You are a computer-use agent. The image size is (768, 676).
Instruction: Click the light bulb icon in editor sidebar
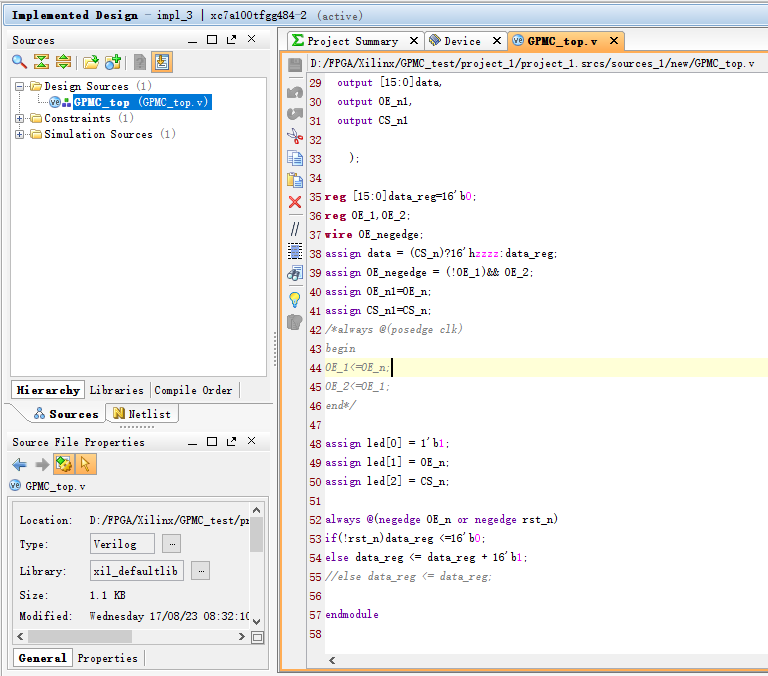tap(295, 299)
